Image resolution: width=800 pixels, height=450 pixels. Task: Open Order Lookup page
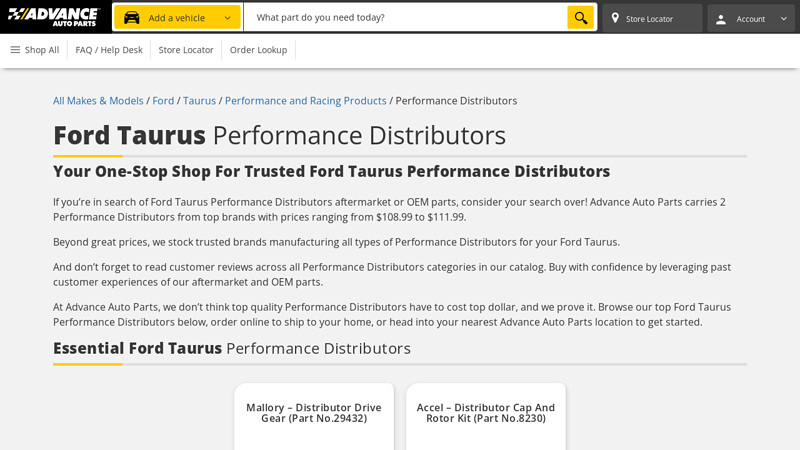[x=258, y=50]
